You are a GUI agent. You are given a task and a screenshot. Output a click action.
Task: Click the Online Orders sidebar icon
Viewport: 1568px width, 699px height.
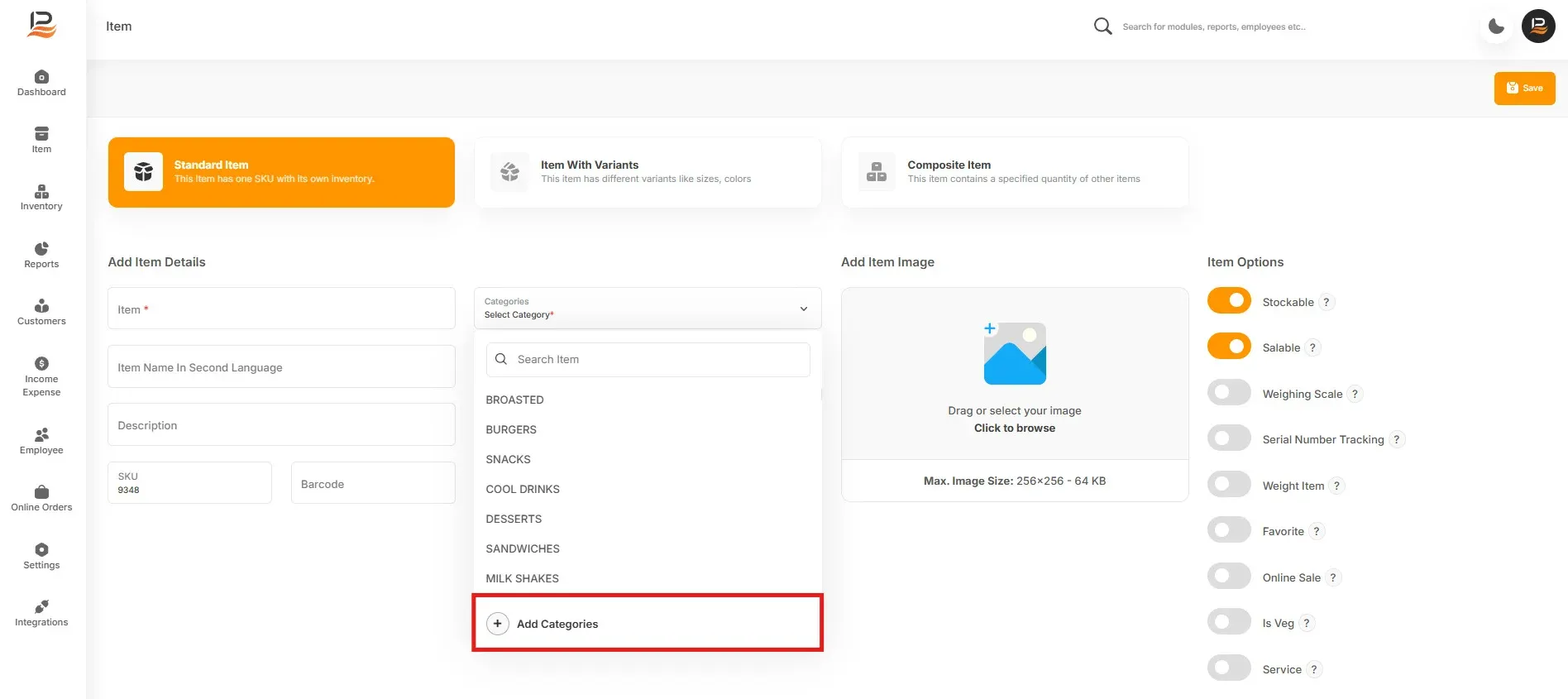click(41, 492)
